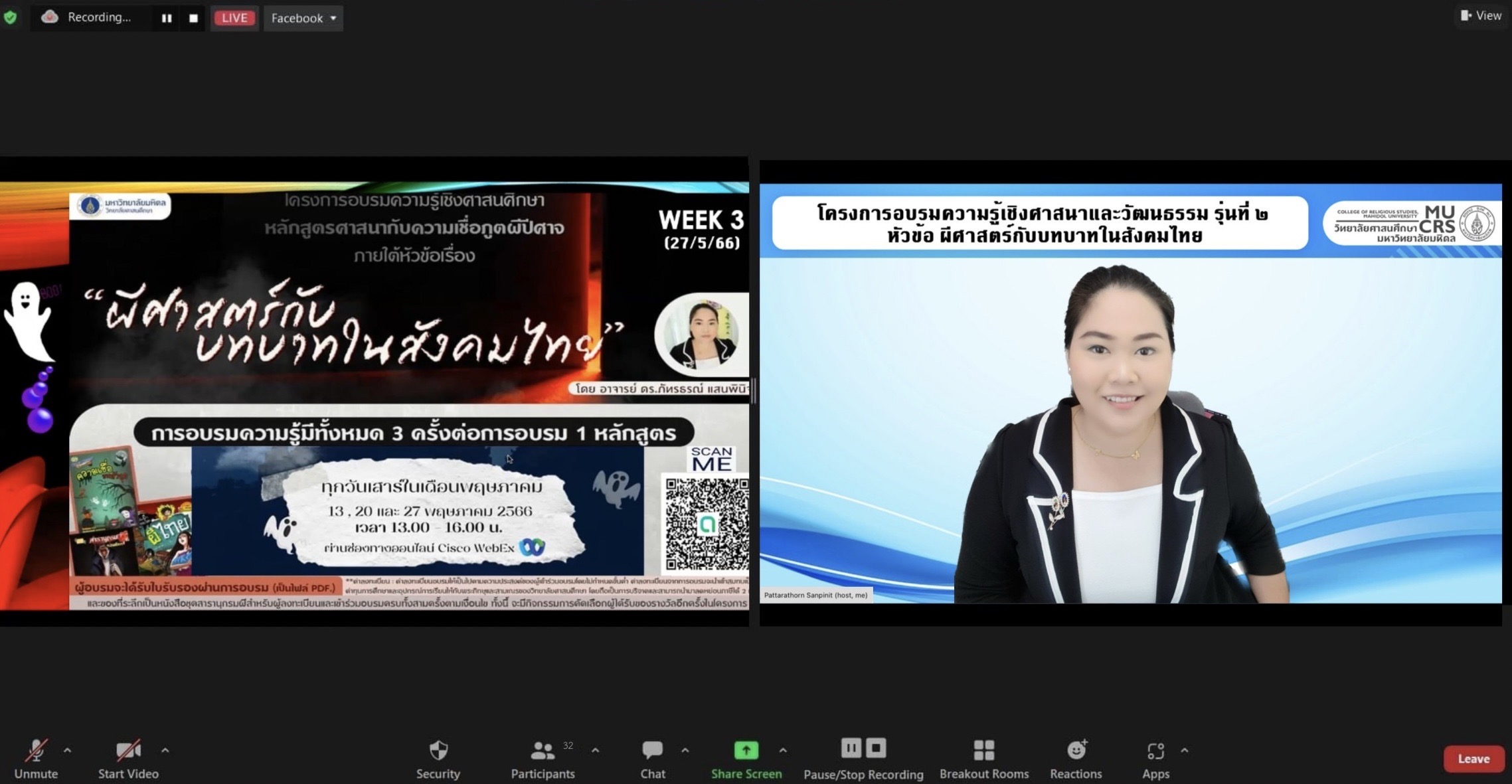This screenshot has height=784, width=1512.
Task: Click the green encryption shield icon
Action: coord(10,18)
